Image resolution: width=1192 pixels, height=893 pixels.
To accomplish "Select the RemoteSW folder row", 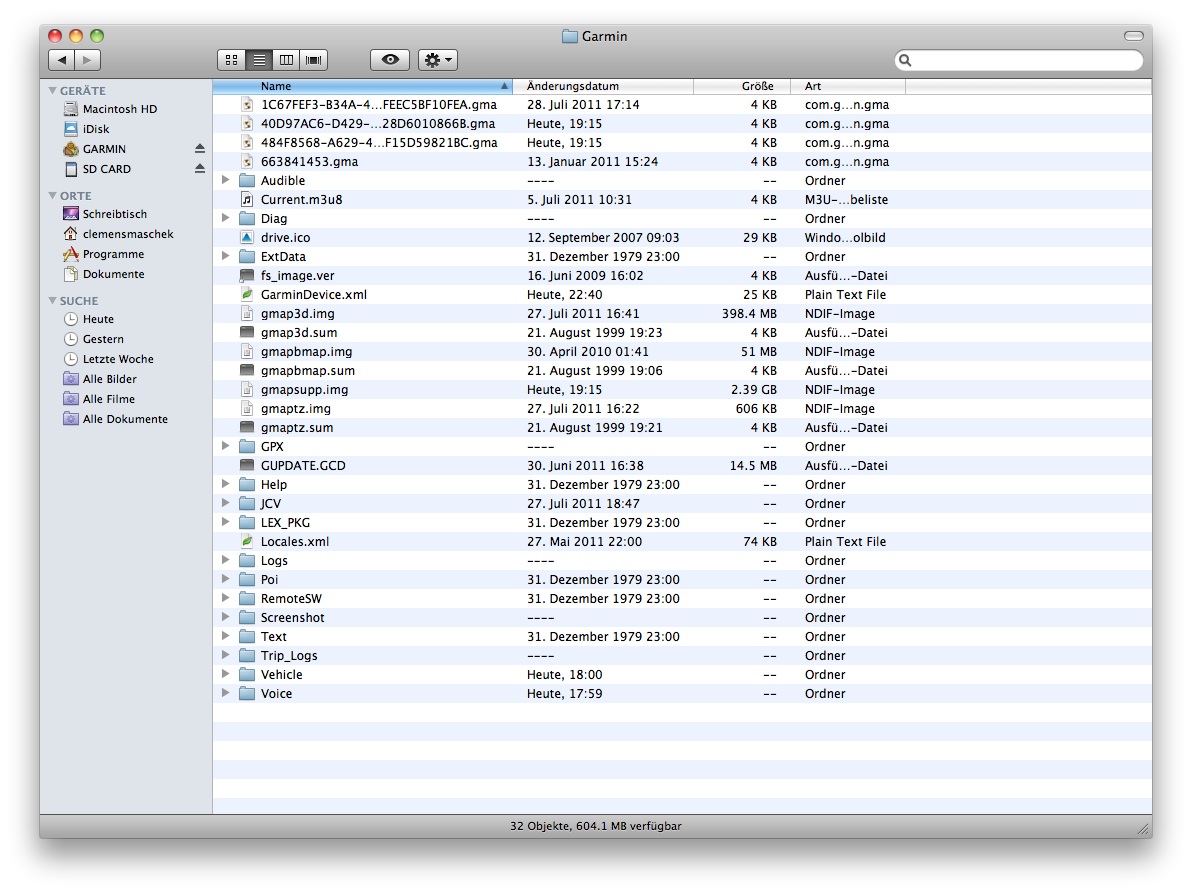I will pyautogui.click(x=682, y=598).
